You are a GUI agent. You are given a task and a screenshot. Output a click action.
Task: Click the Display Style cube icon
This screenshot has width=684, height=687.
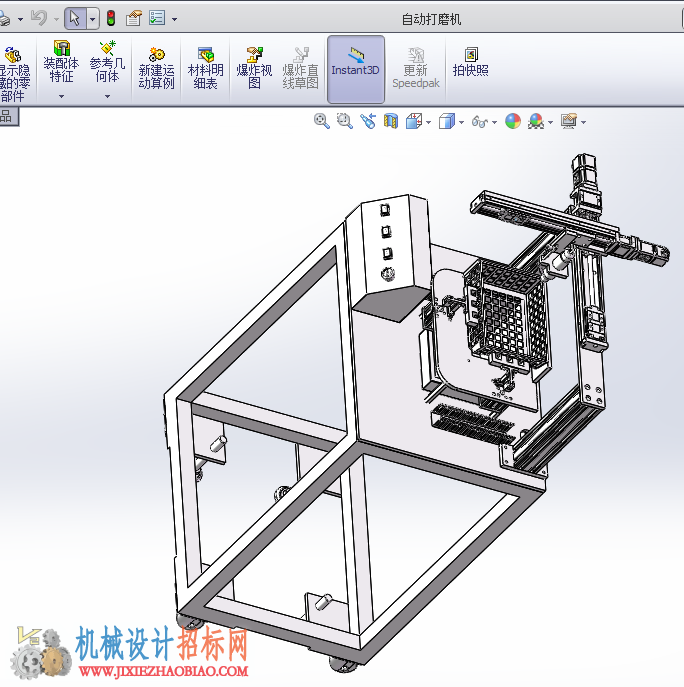(x=447, y=121)
